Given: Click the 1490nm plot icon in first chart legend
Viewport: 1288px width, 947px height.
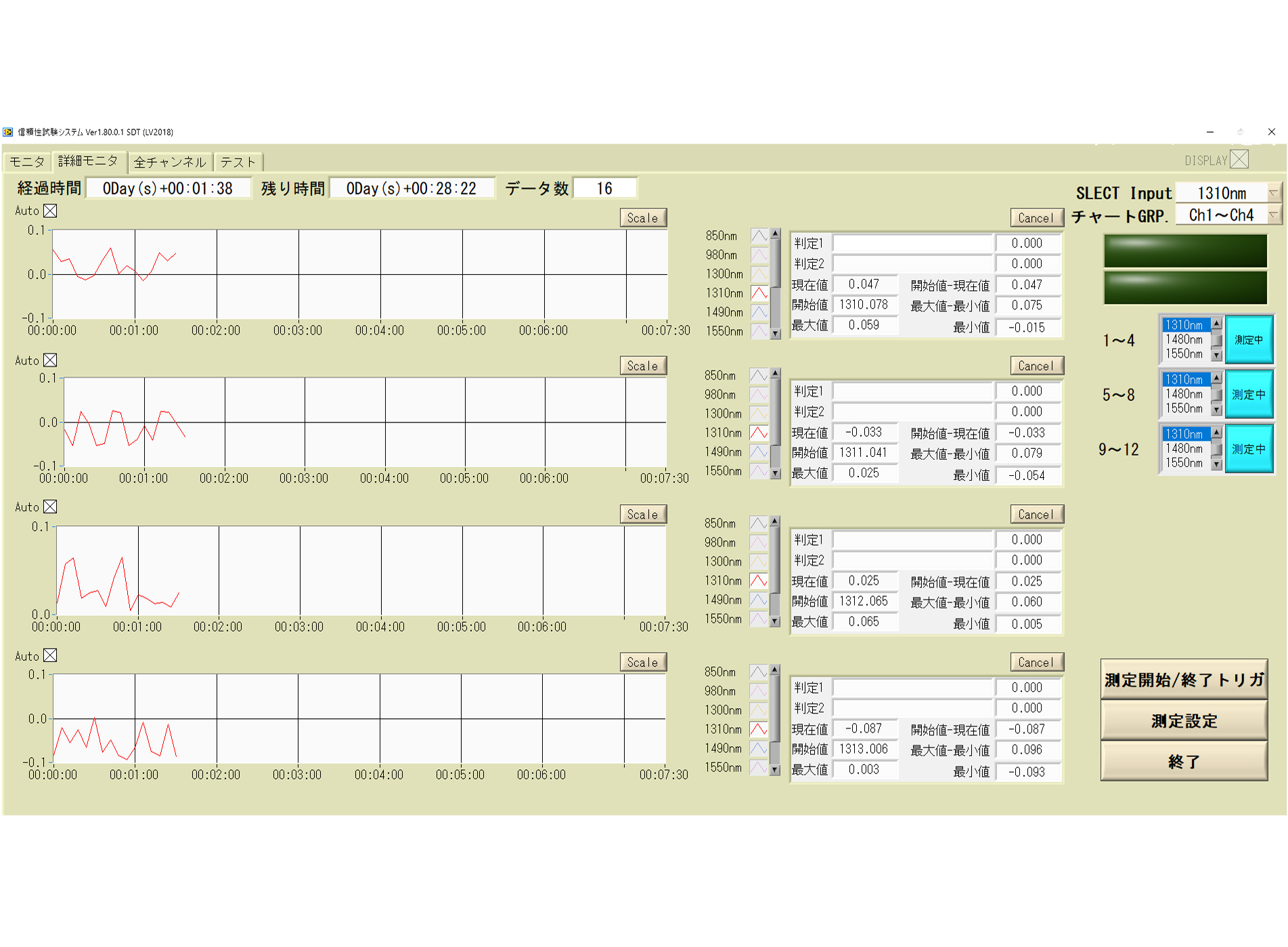Looking at the screenshot, I should tap(759, 312).
